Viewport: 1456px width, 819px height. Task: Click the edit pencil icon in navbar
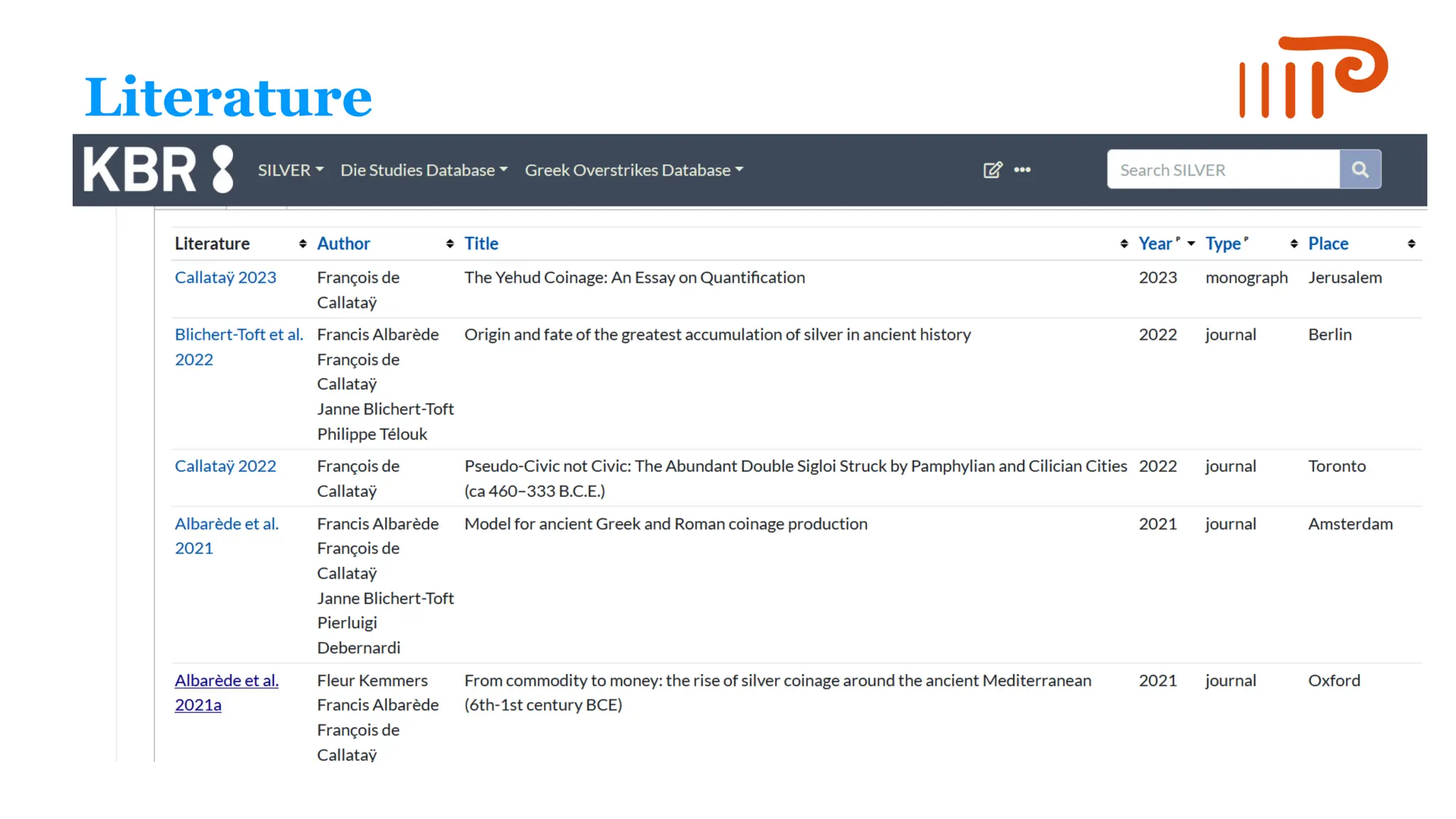pyautogui.click(x=992, y=170)
